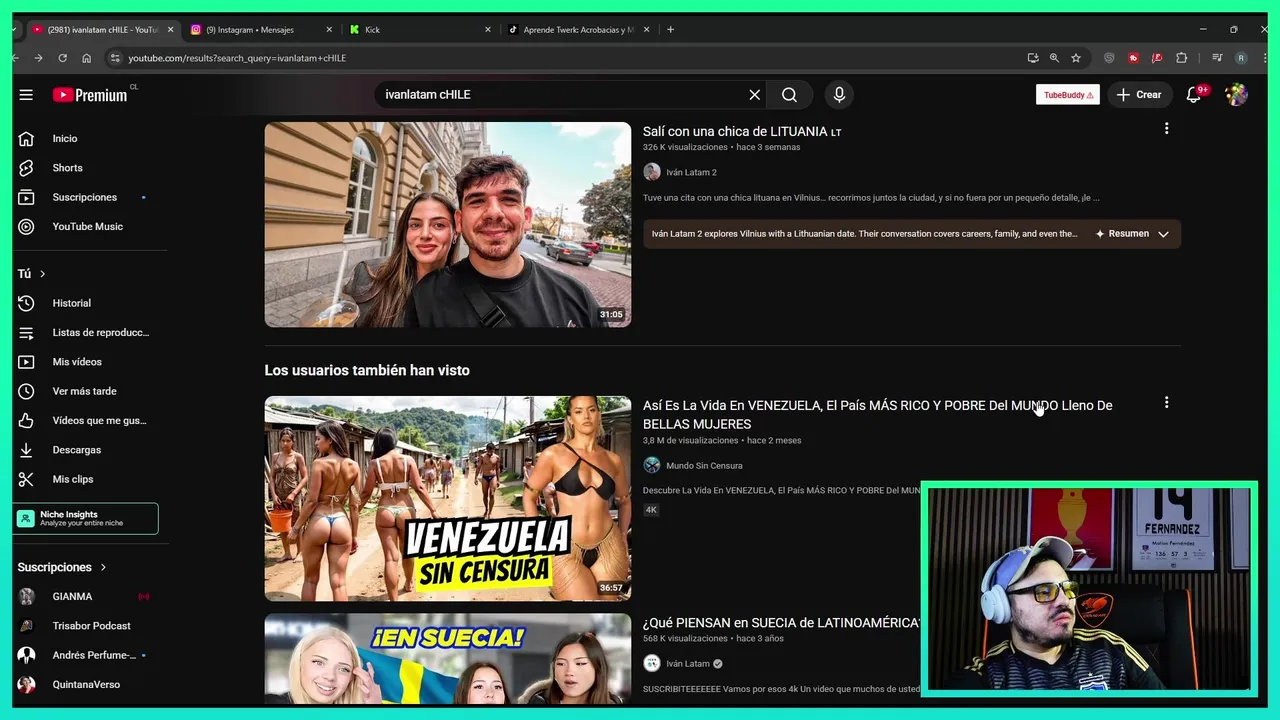Open the TubeBuddy button
This screenshot has width=1280, height=720.
point(1068,95)
